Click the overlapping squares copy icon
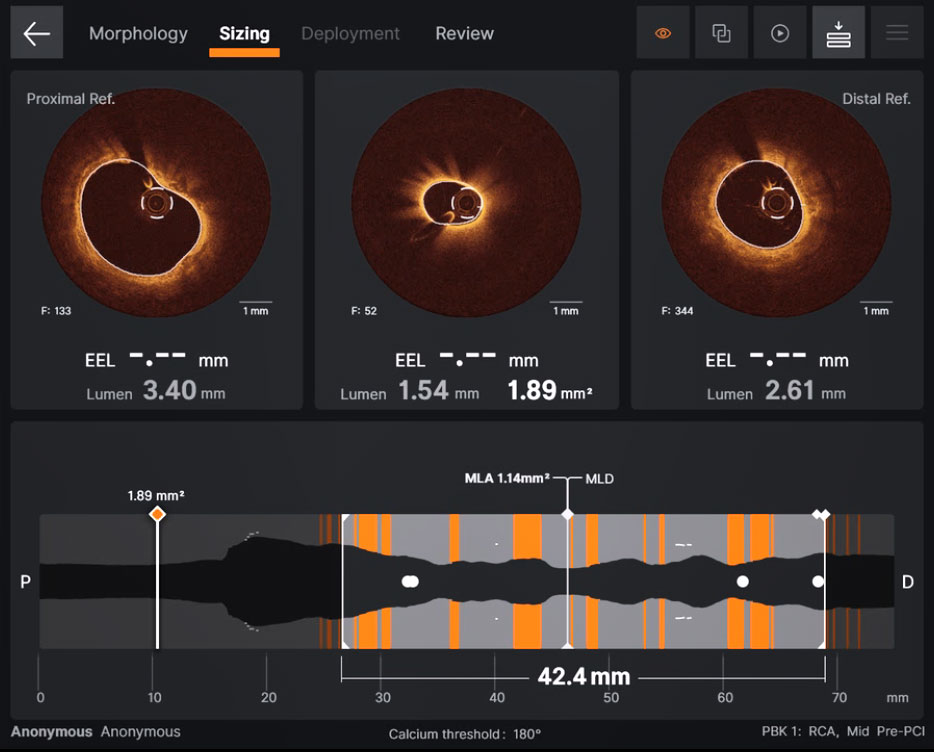934x752 pixels. 721,33
